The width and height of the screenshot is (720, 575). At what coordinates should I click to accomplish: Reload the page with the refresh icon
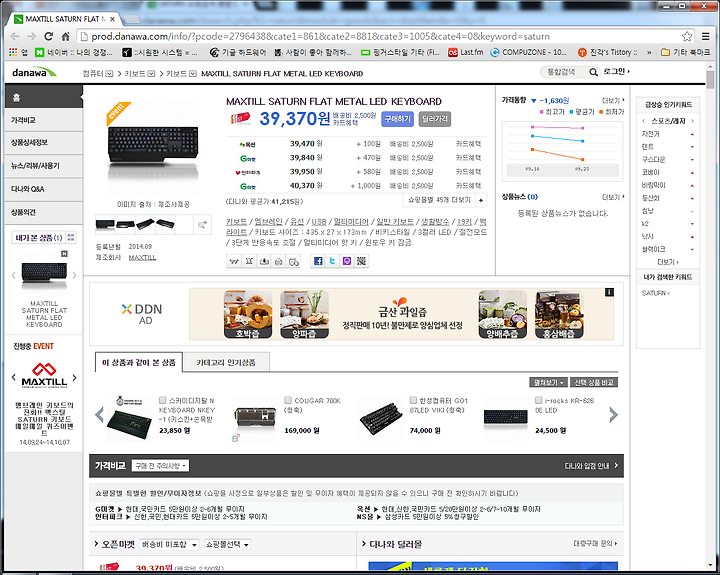coord(48,36)
